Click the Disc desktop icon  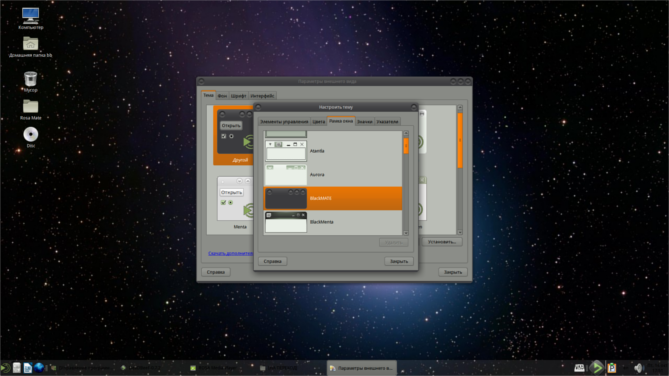pyautogui.click(x=30, y=136)
